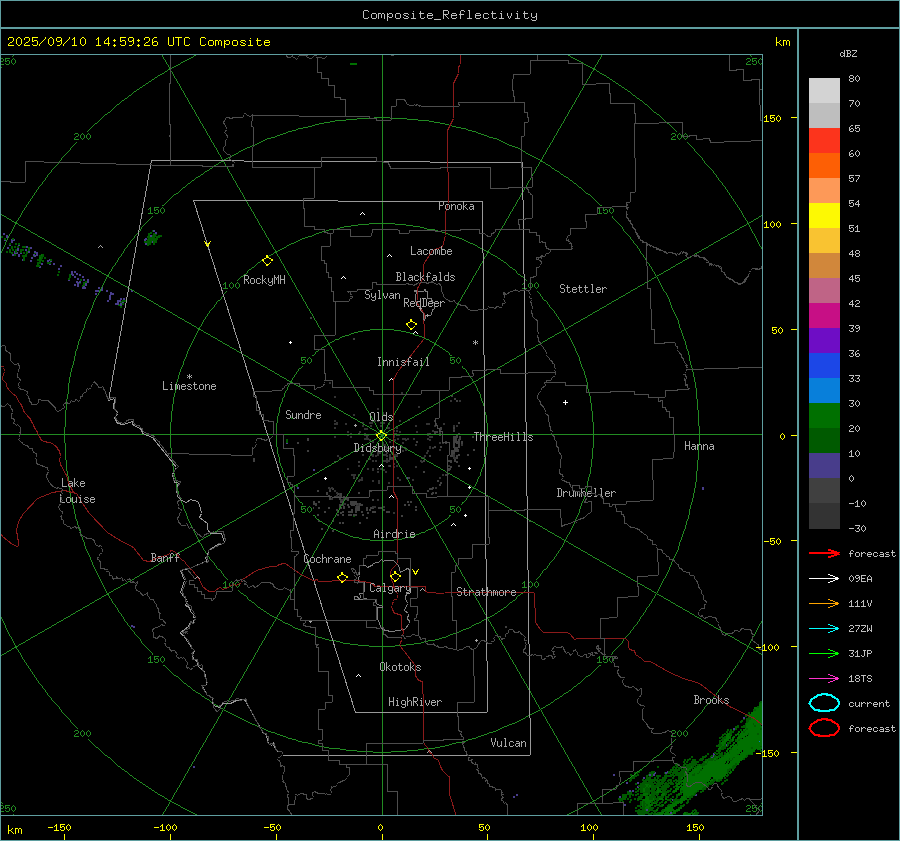
Task: Click the HighRiver city label
Action: coord(415,702)
